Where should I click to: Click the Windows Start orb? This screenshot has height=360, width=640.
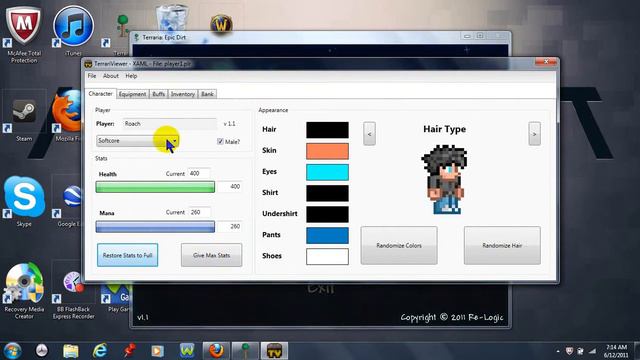click(x=12, y=351)
